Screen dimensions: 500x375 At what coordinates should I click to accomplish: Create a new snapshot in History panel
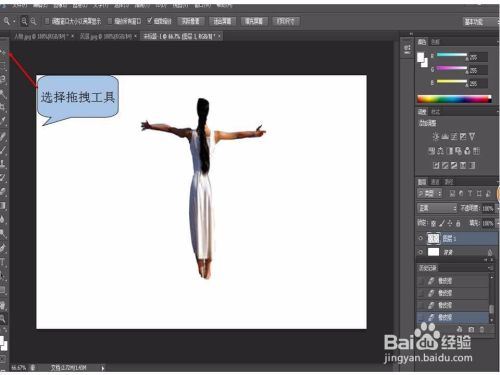(471, 329)
